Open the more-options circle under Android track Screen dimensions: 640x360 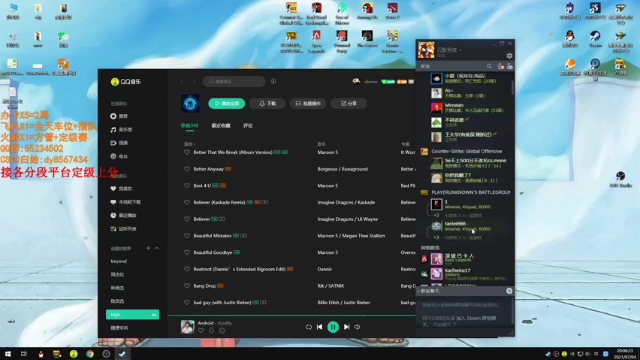[x=222, y=331]
